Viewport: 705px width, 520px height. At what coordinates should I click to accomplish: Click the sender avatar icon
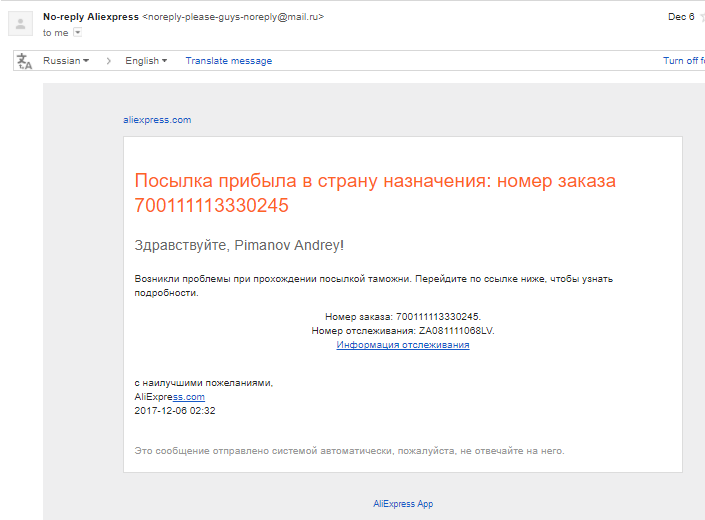coord(20,24)
